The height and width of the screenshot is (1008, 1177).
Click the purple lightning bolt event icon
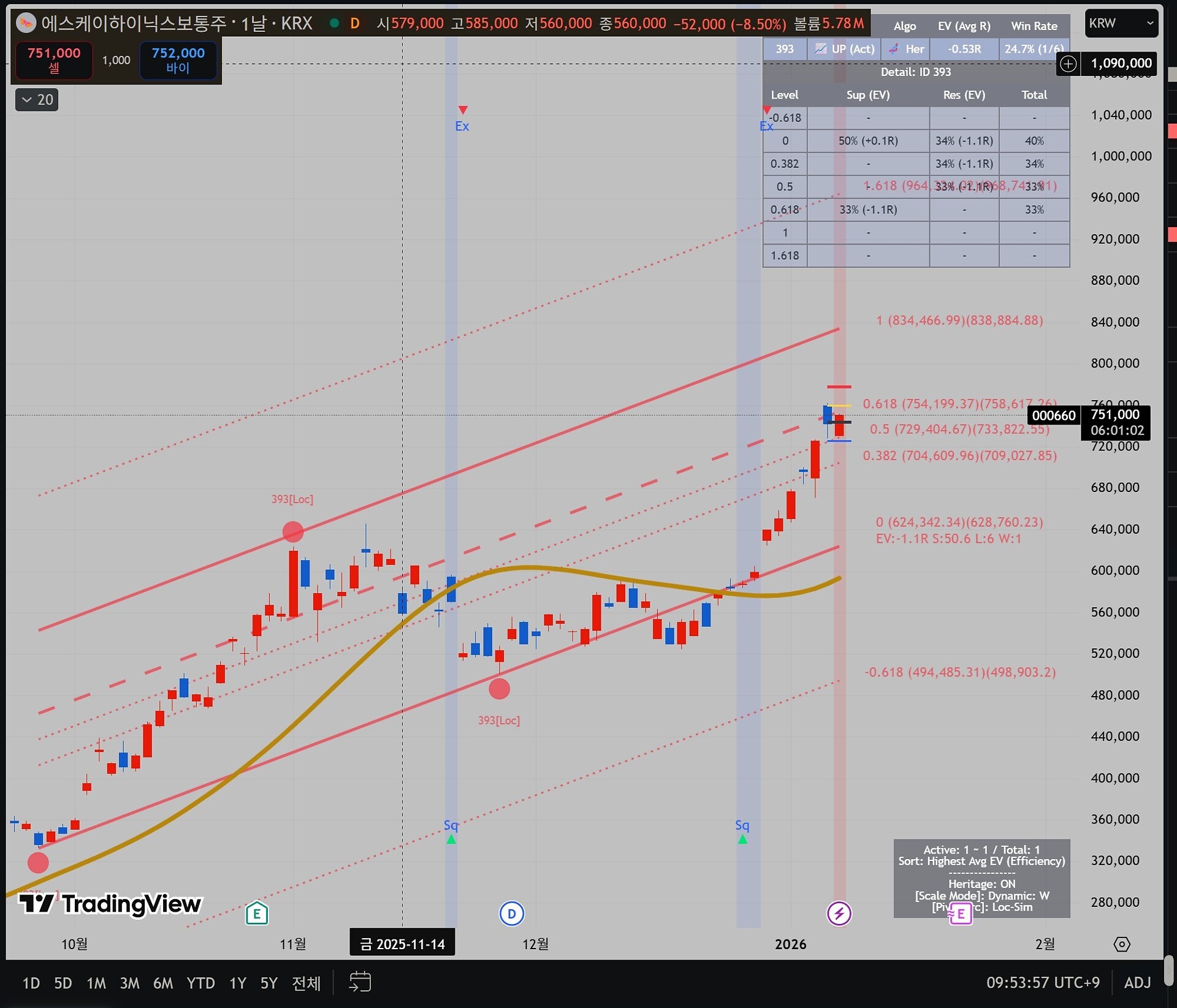pyautogui.click(x=839, y=914)
